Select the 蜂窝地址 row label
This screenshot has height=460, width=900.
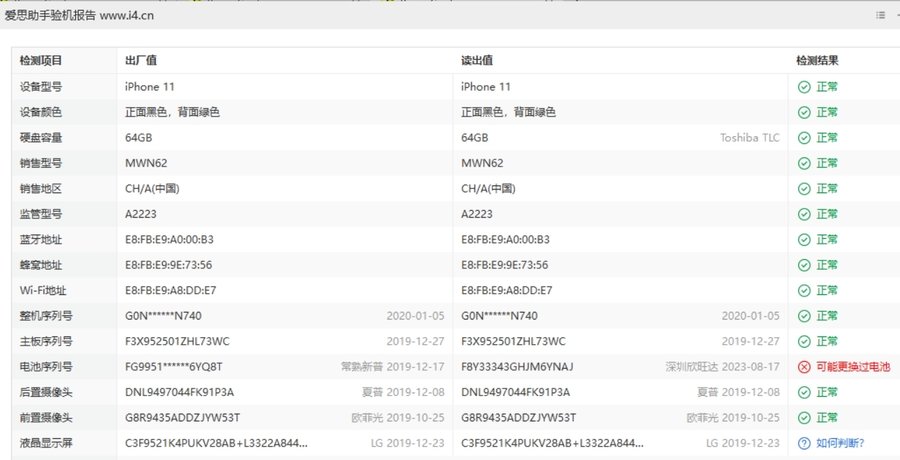41,265
